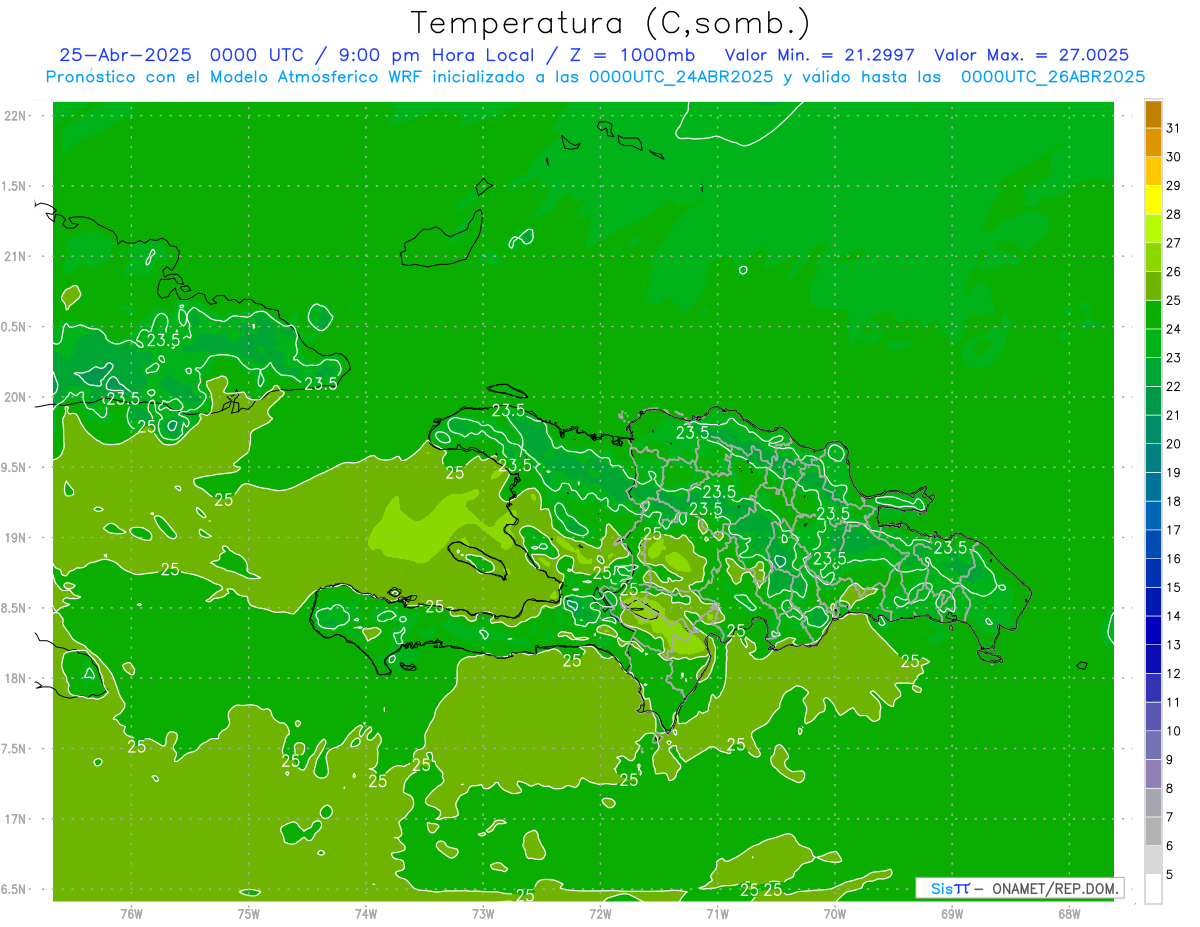Click the "69W" longitude axis label
The height and width of the screenshot is (927, 1200).
952,914
